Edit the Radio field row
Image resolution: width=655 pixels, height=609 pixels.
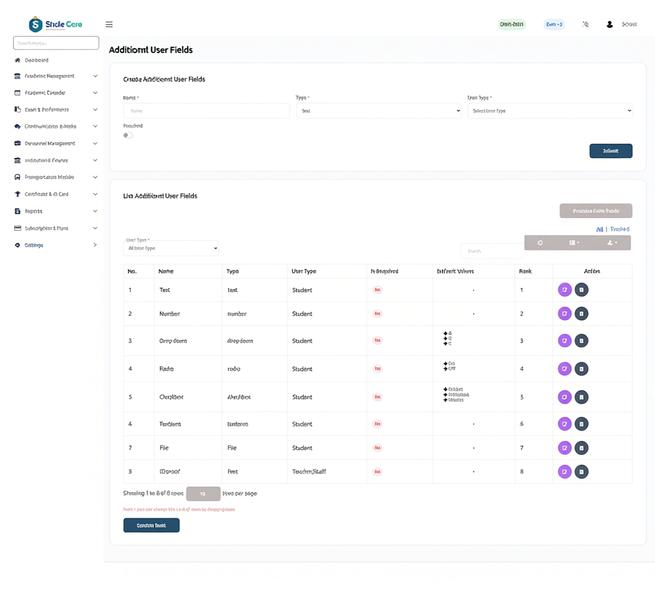coord(564,369)
